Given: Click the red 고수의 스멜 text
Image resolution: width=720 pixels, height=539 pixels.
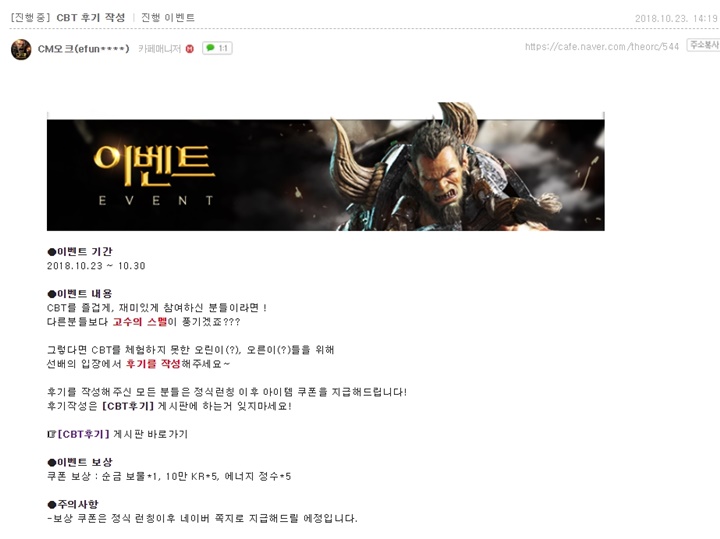Looking at the screenshot, I should [x=140, y=322].
